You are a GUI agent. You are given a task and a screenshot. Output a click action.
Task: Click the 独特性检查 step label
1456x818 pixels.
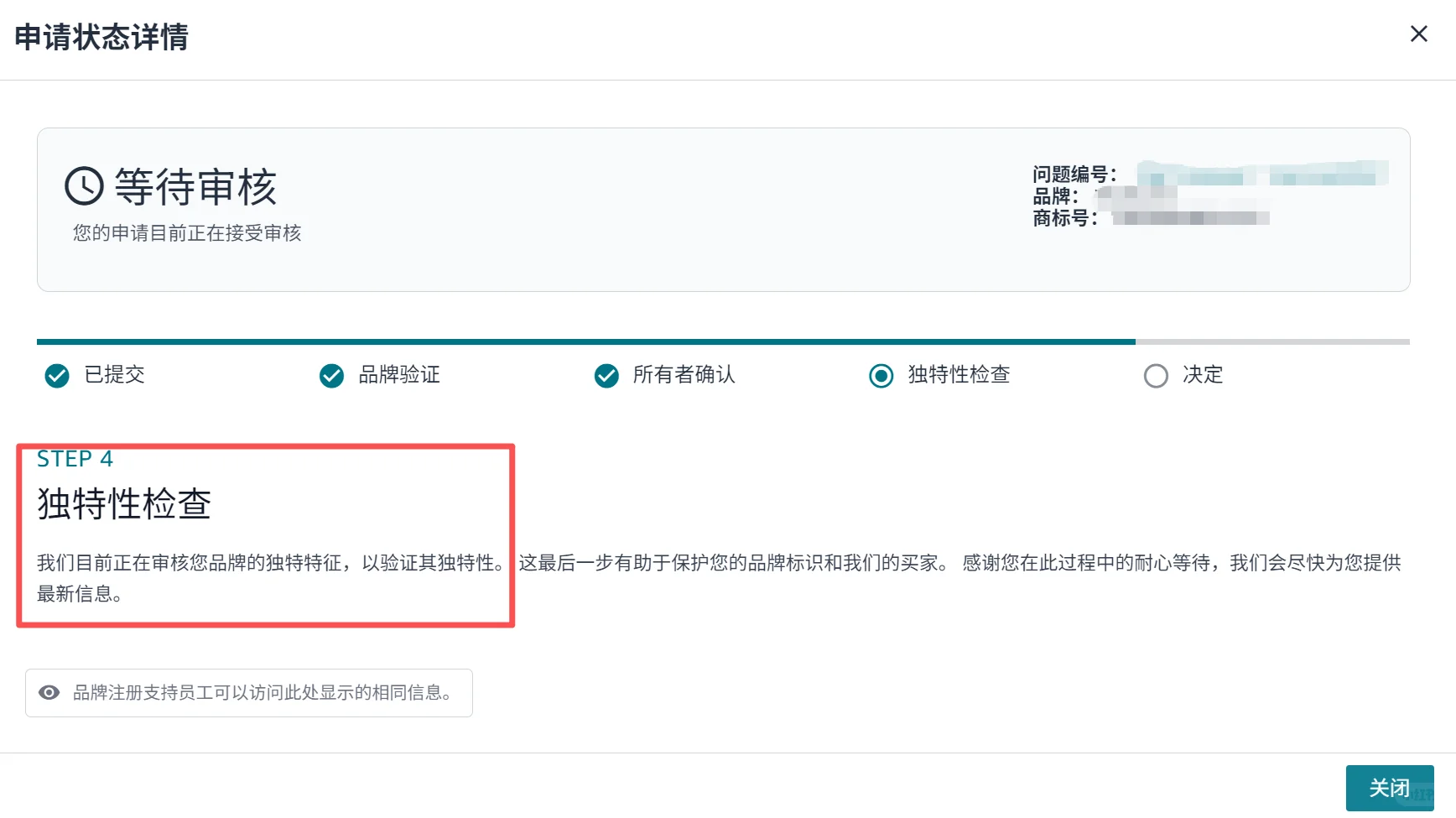pyautogui.click(x=959, y=375)
